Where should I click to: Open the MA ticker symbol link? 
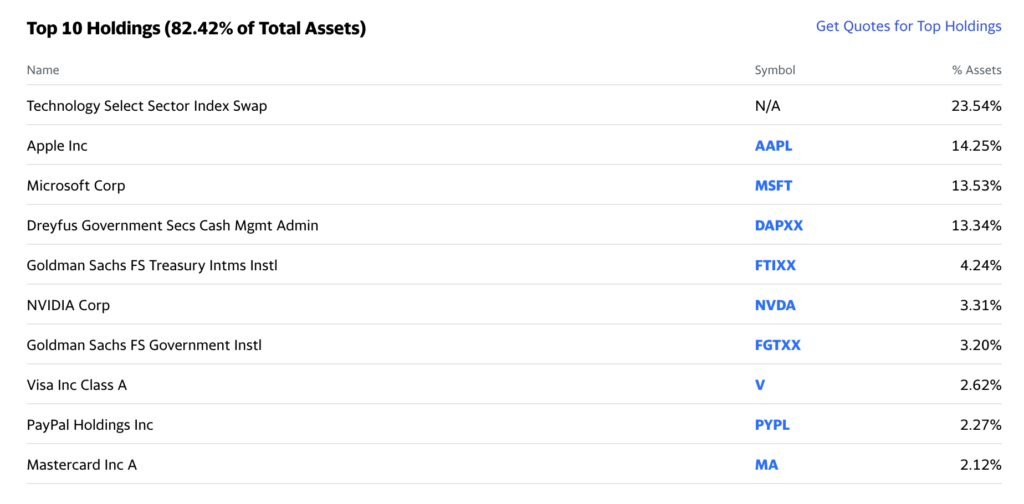766,465
